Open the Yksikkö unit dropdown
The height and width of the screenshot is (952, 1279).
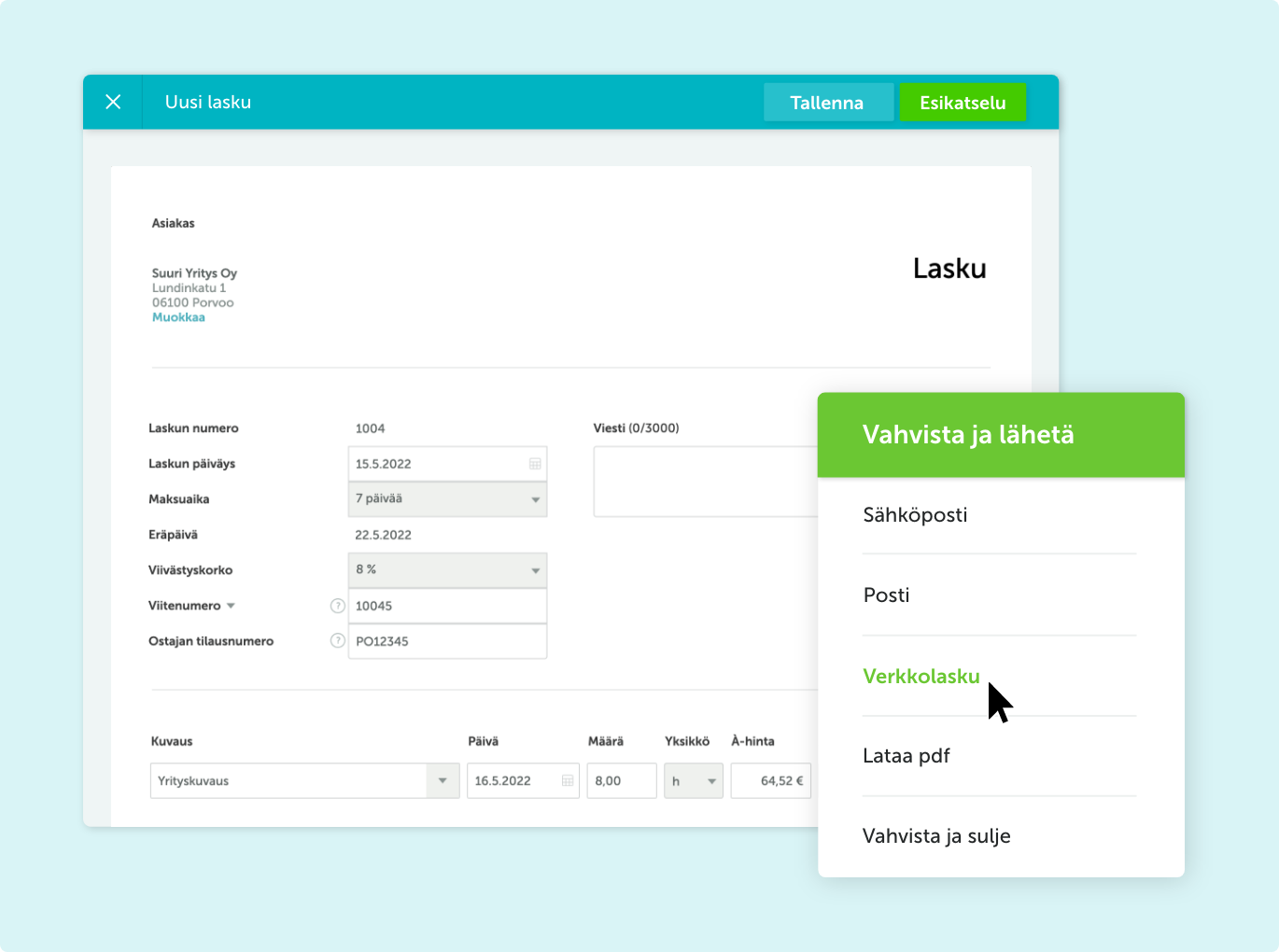point(693,781)
